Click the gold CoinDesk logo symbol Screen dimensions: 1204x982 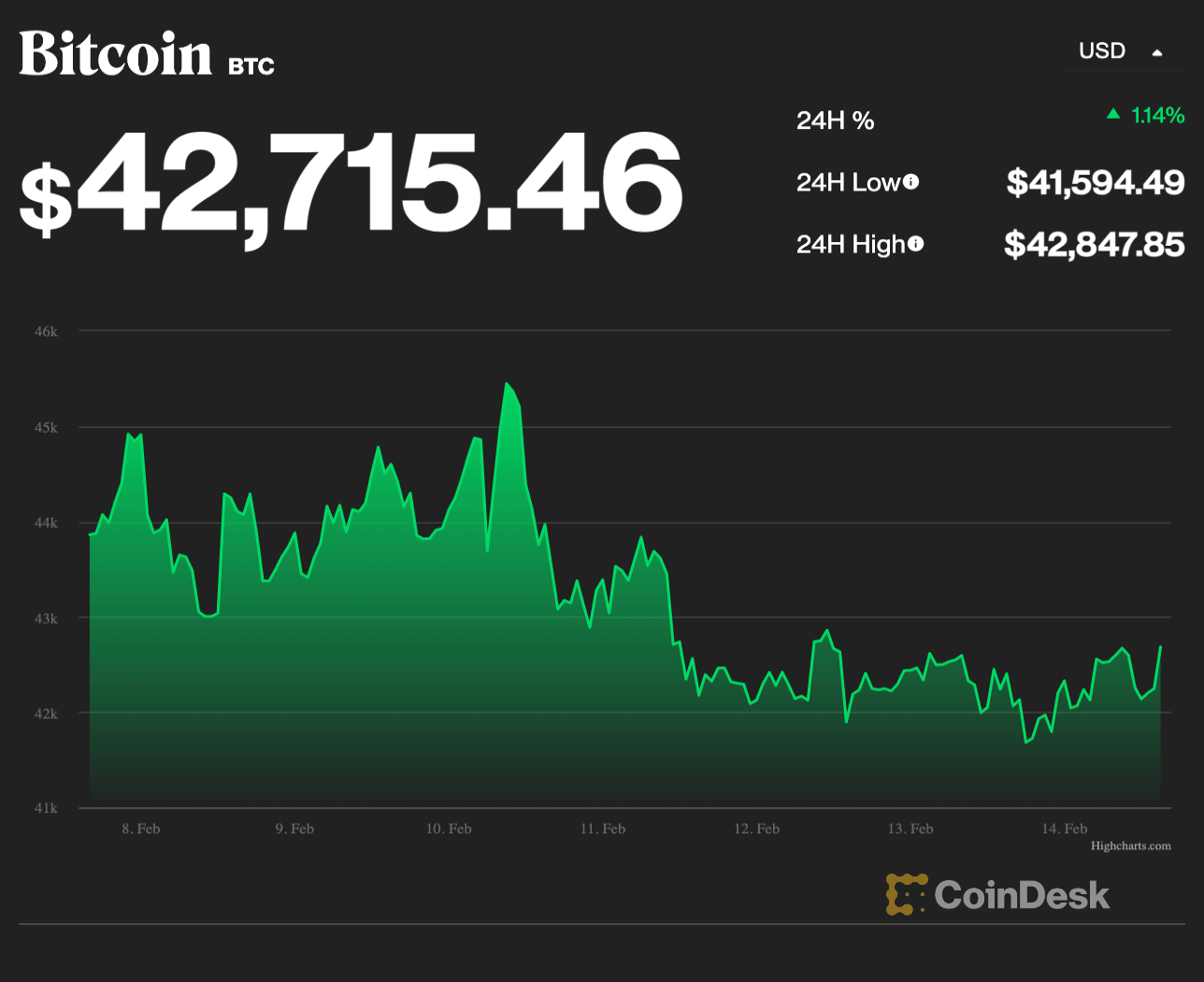[906, 894]
